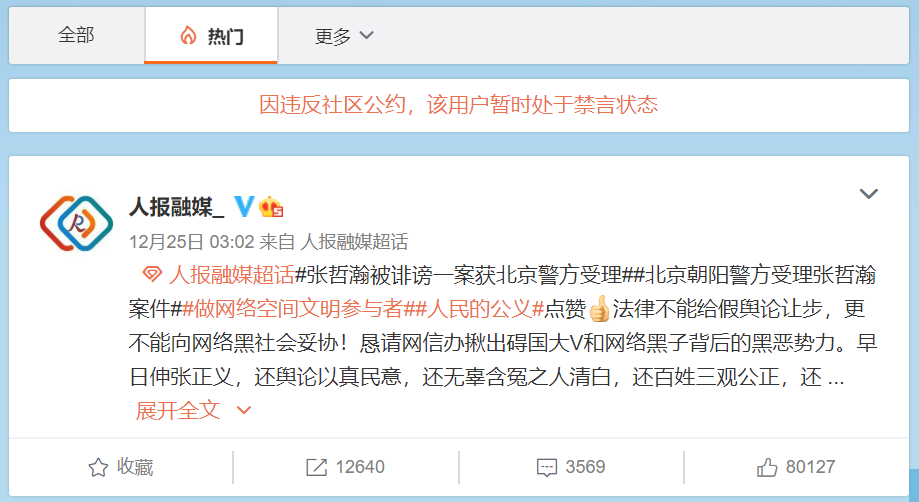Expand full post via 展开全文
Screen dimensions: 919x502
pyautogui.click(x=193, y=410)
